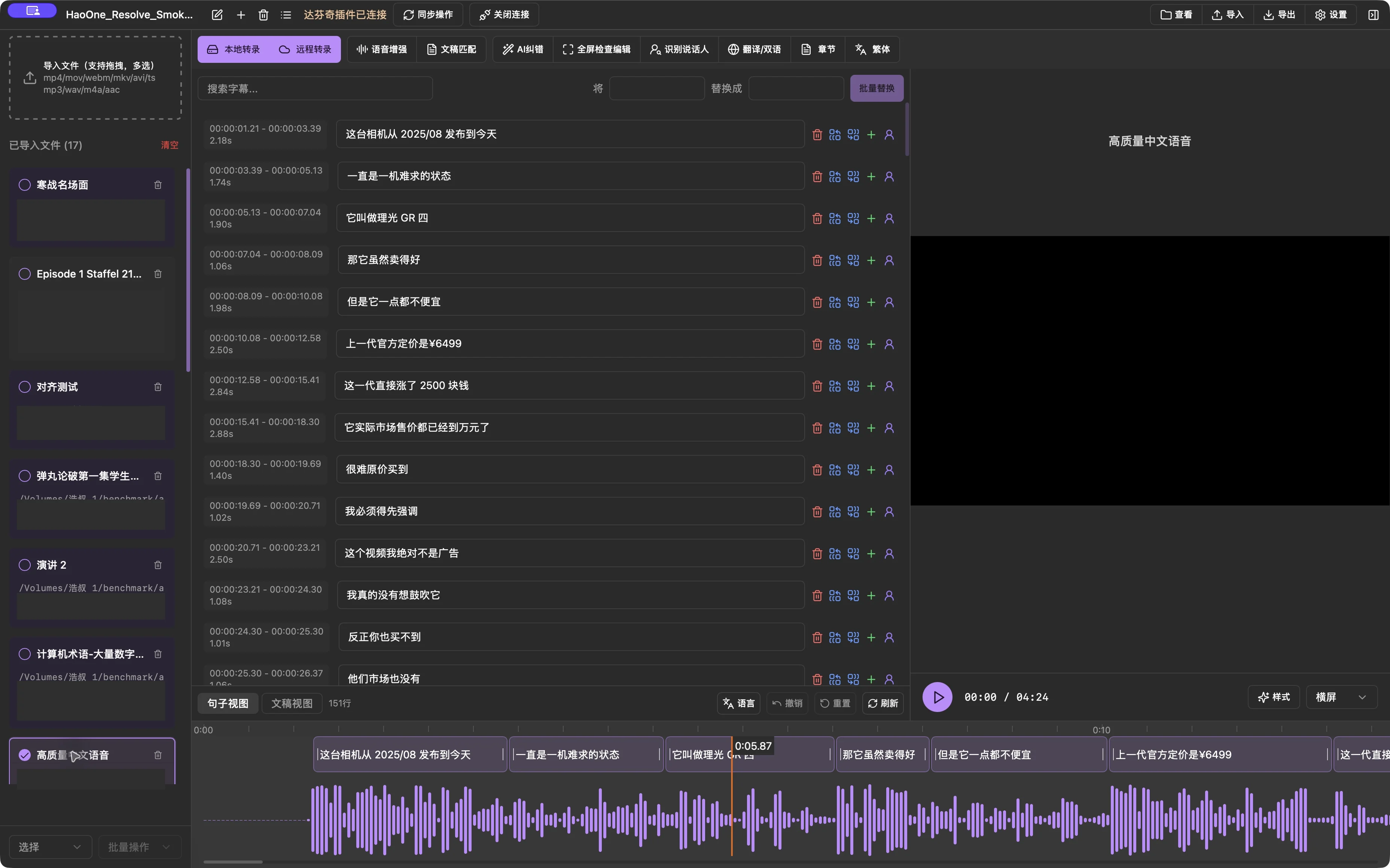Open the 选择 dropdown at bottom left
1390x868 pixels.
50,847
